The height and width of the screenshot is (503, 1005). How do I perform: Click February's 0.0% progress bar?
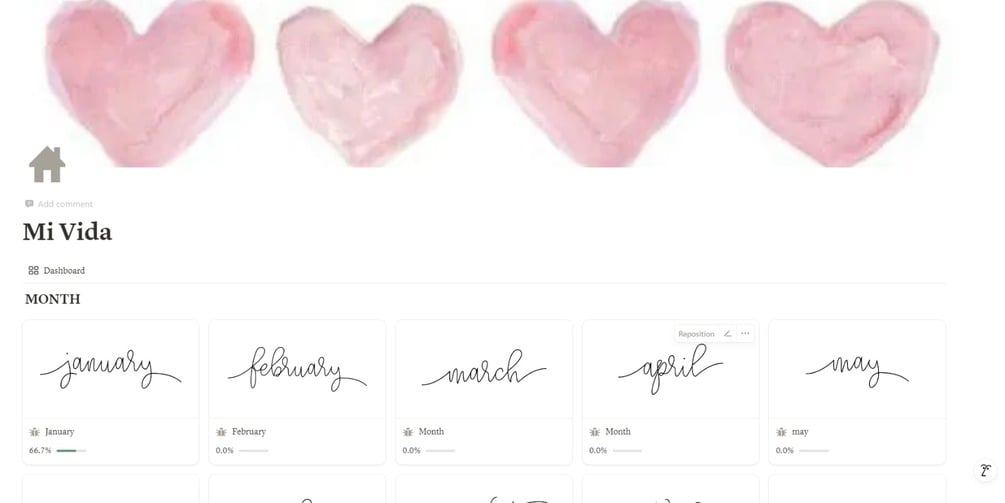click(254, 450)
